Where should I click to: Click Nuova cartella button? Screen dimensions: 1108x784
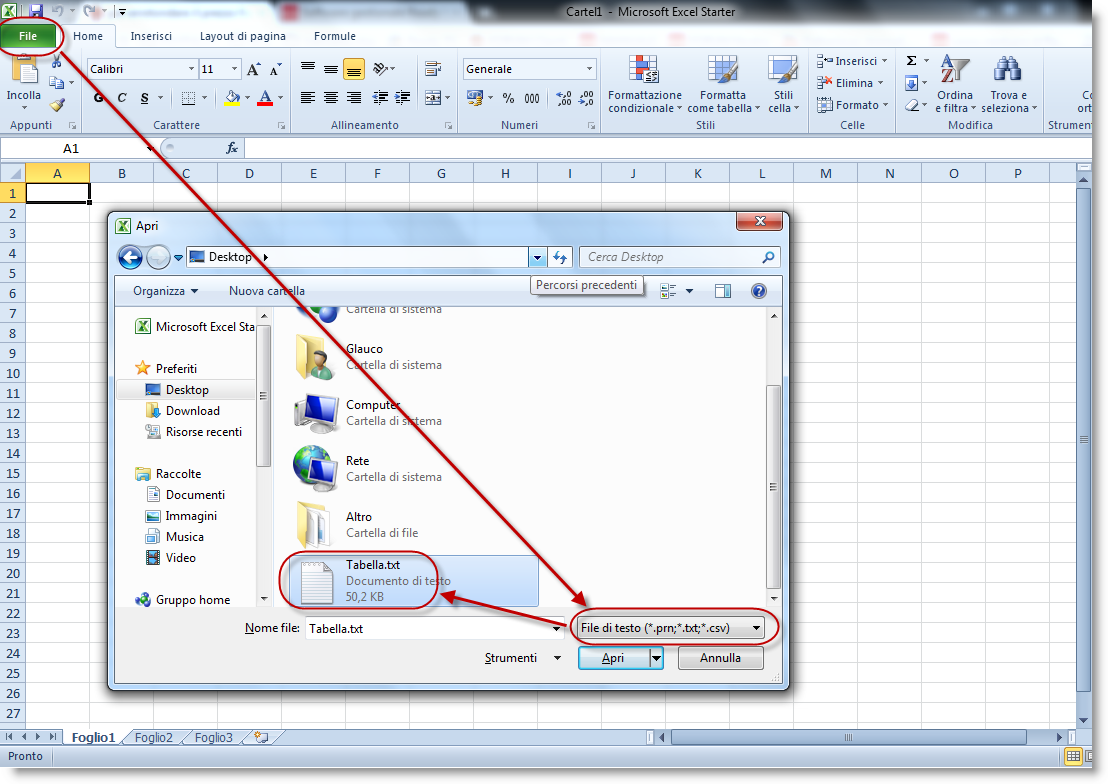[266, 291]
